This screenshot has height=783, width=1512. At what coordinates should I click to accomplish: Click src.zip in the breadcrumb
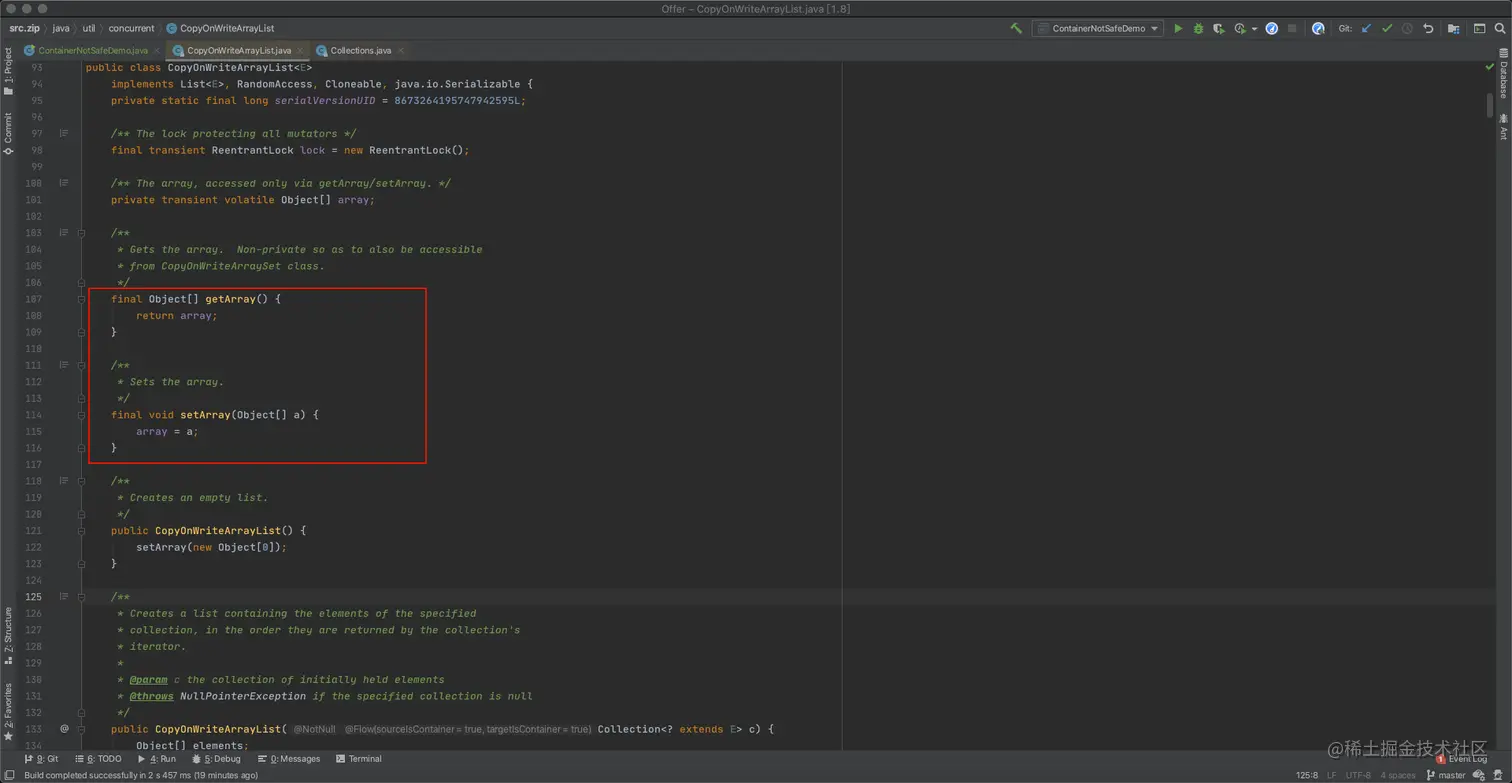click(25, 28)
